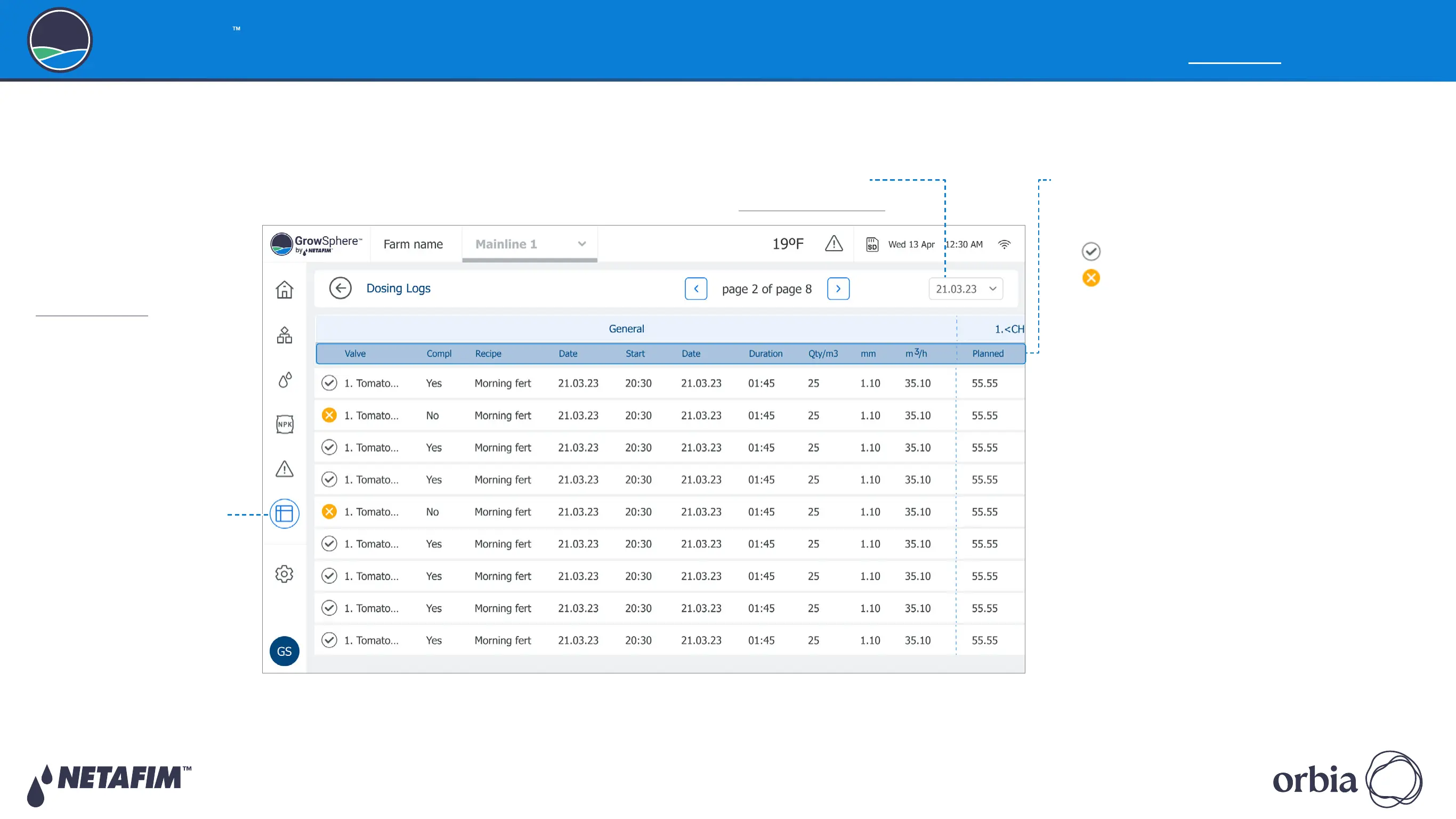
Task: Click the Qty/m3 column header
Action: click(x=823, y=354)
